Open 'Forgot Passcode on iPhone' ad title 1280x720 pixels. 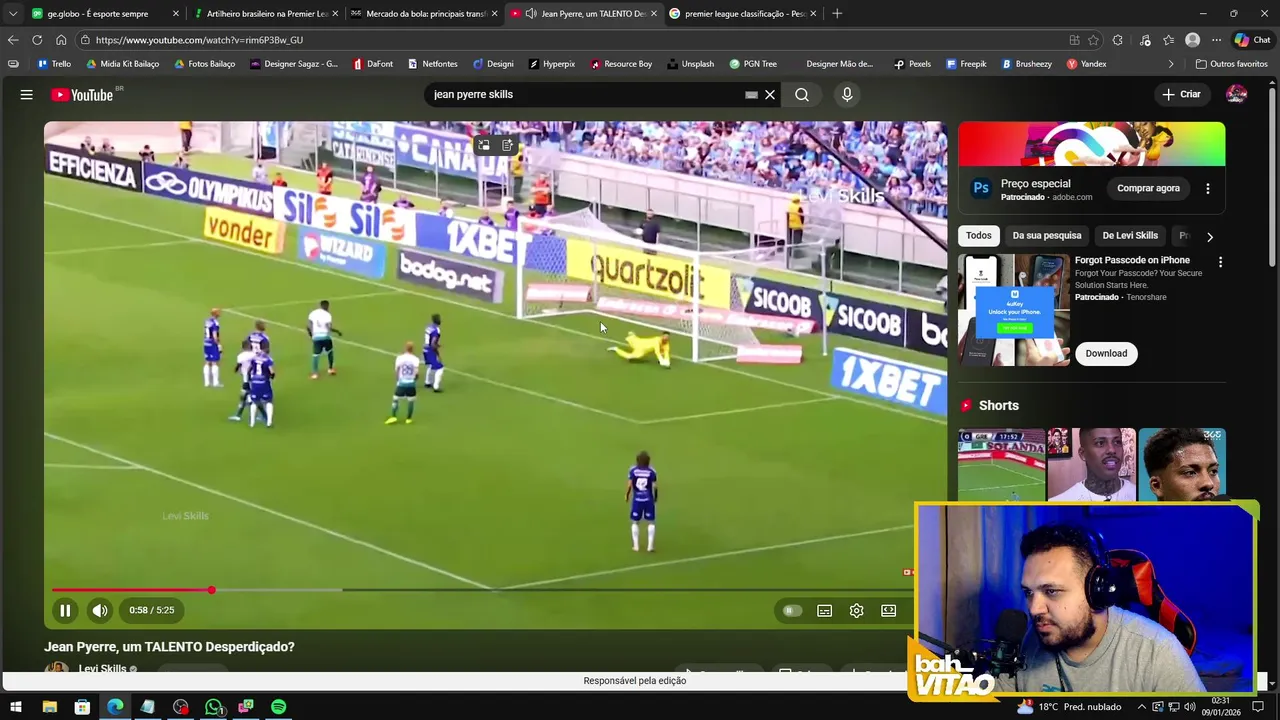[x=1132, y=260]
